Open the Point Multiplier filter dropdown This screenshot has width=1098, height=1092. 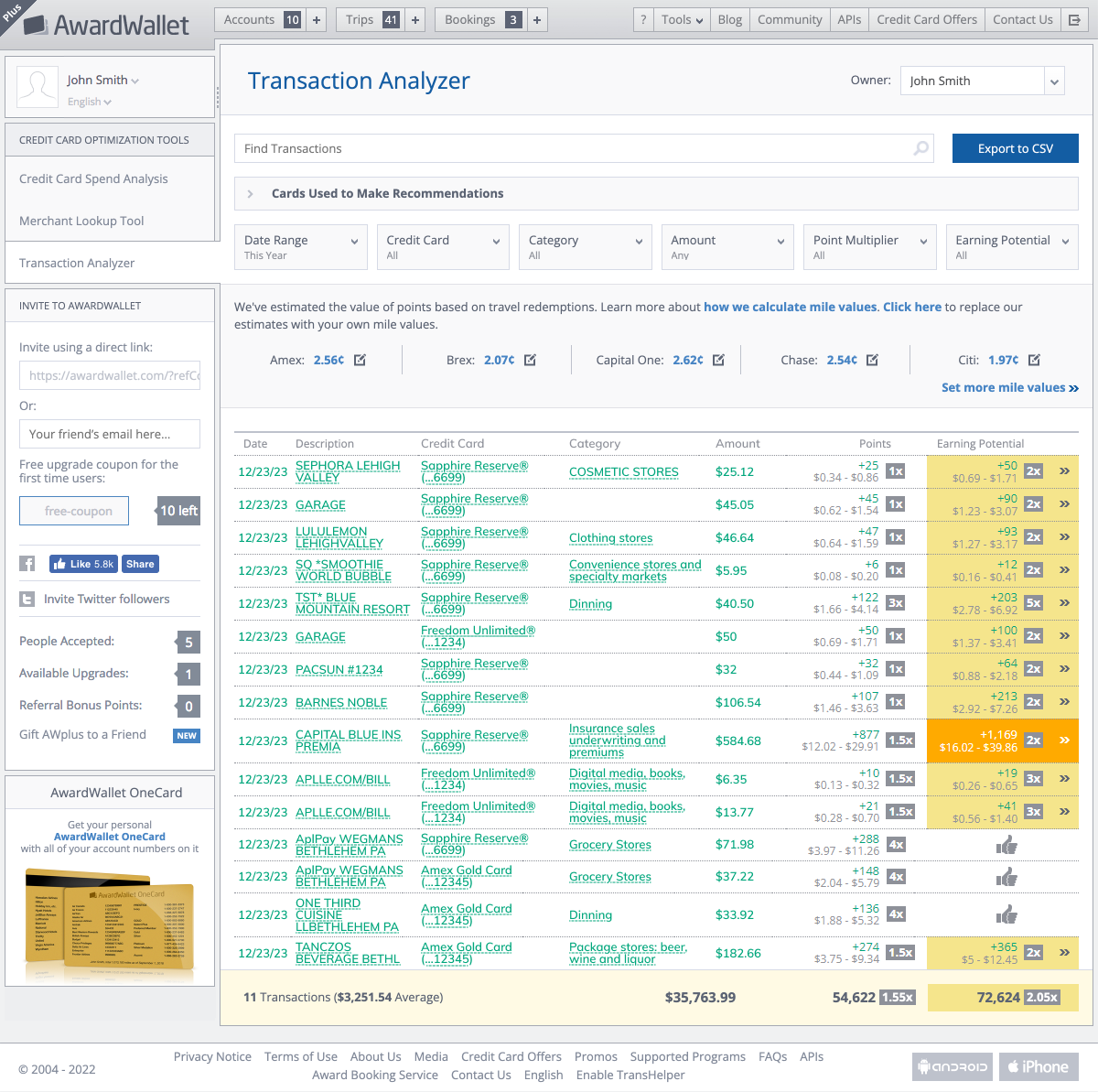point(870,247)
